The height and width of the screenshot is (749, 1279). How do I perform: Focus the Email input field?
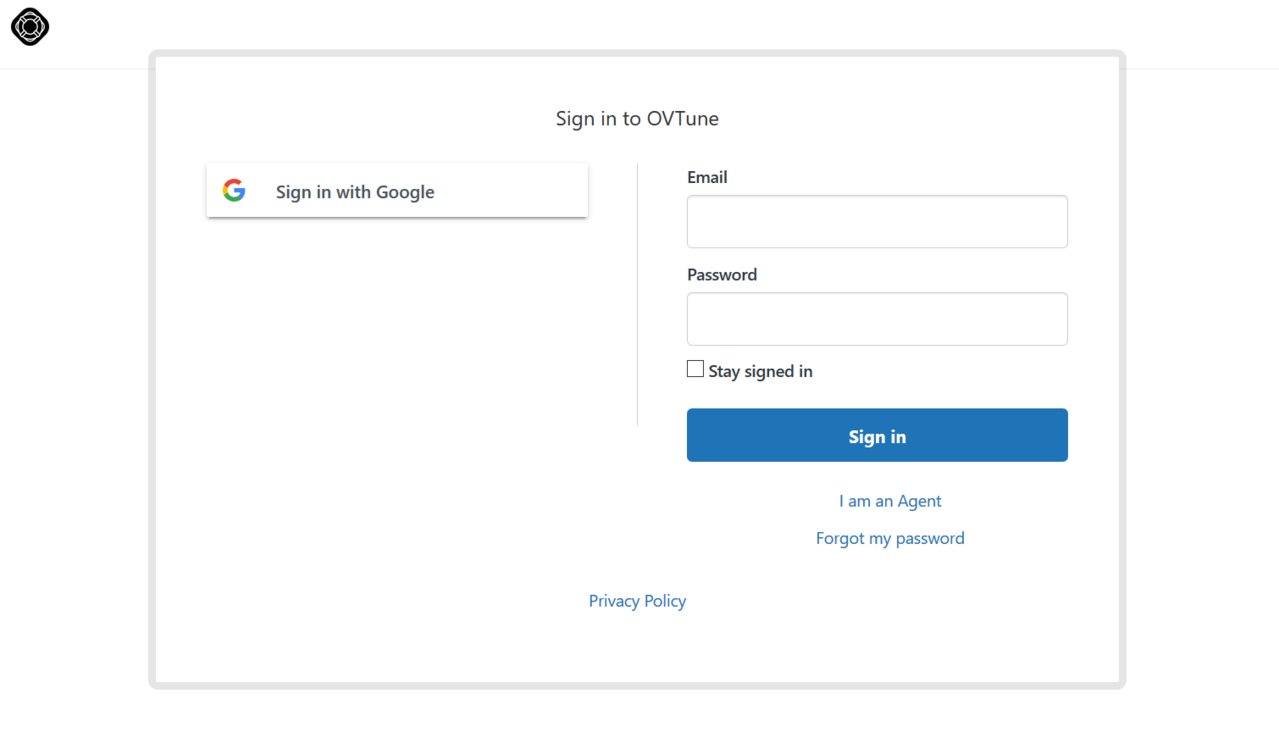click(x=877, y=221)
